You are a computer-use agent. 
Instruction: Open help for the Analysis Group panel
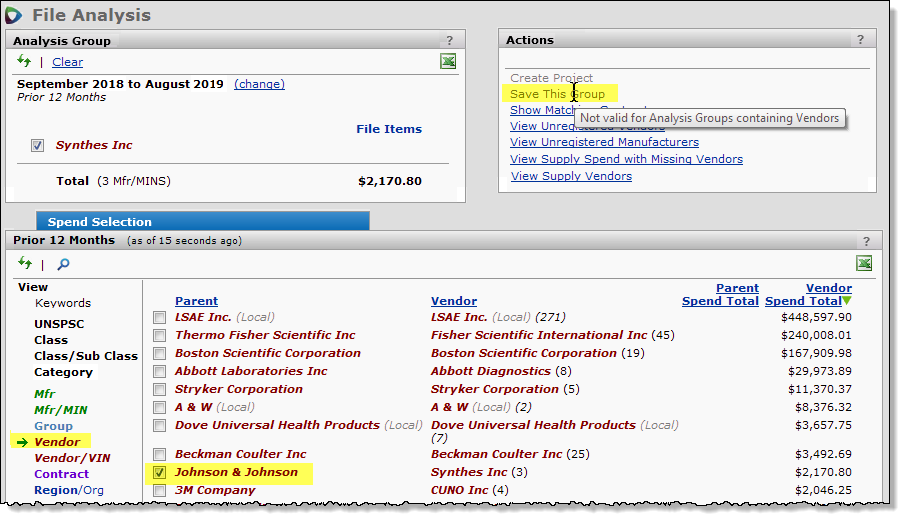click(449, 41)
